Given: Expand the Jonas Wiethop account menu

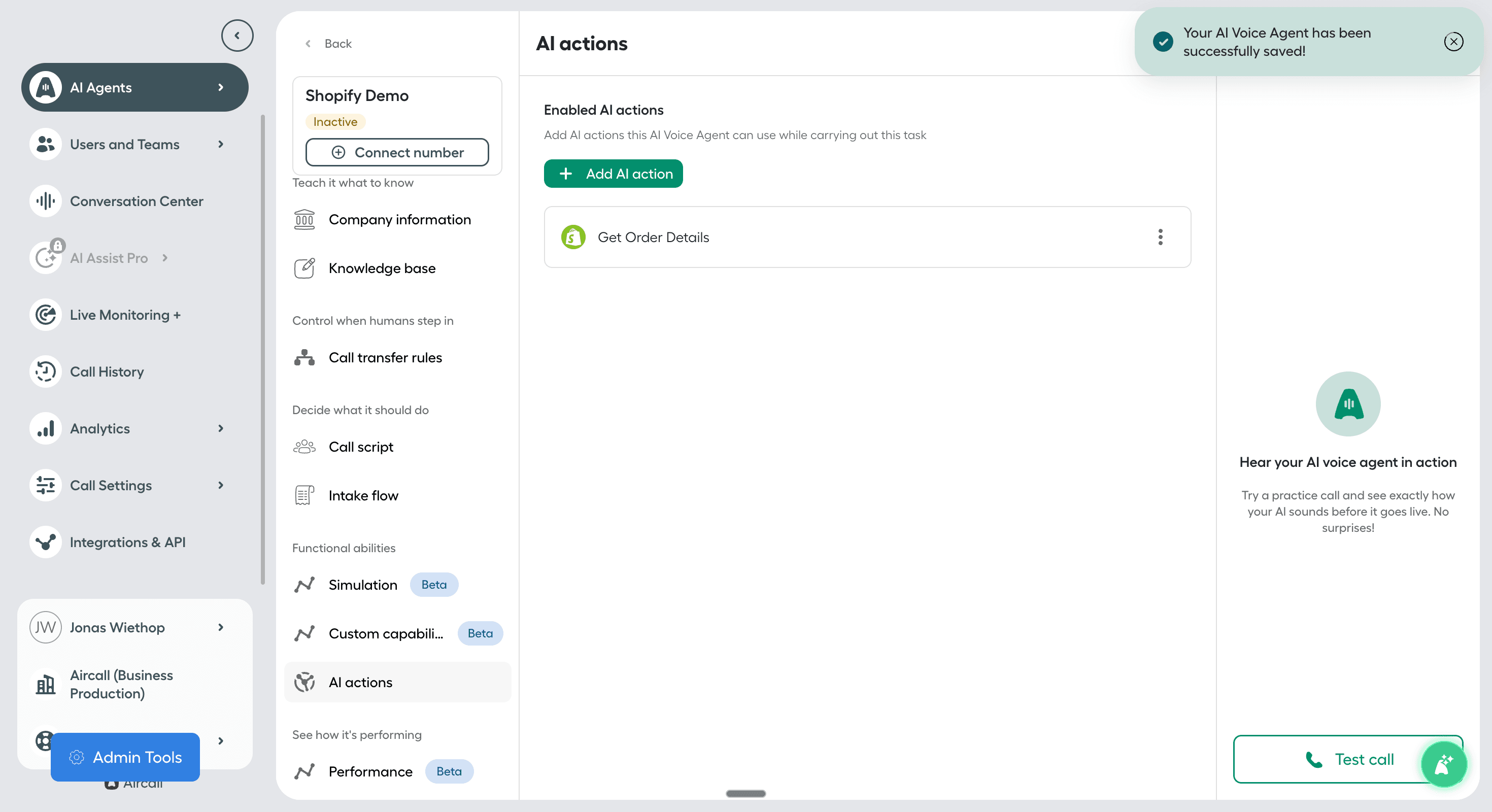Looking at the screenshot, I should pyautogui.click(x=221, y=627).
